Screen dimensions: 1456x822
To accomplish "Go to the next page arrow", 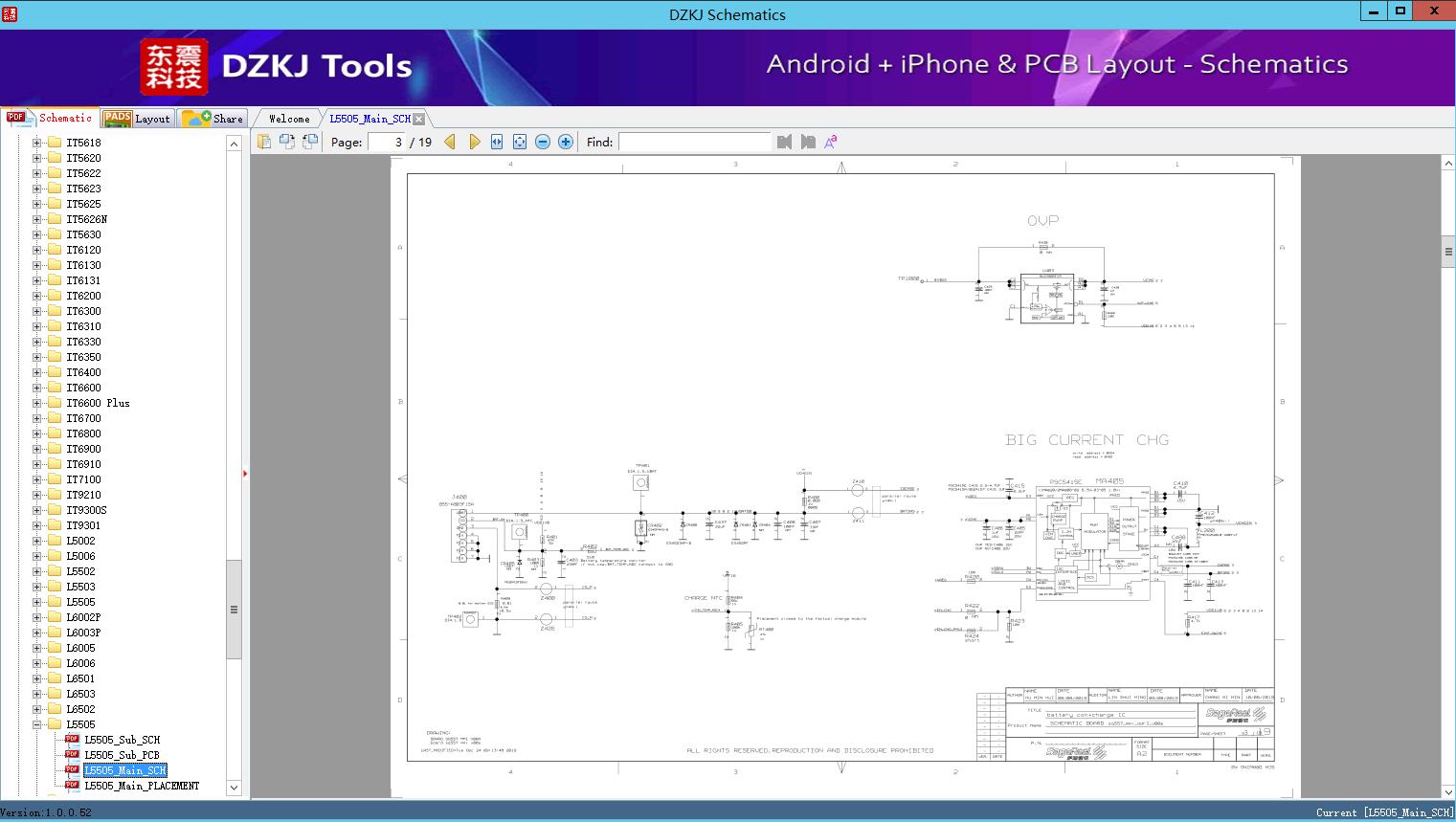I will tap(474, 142).
